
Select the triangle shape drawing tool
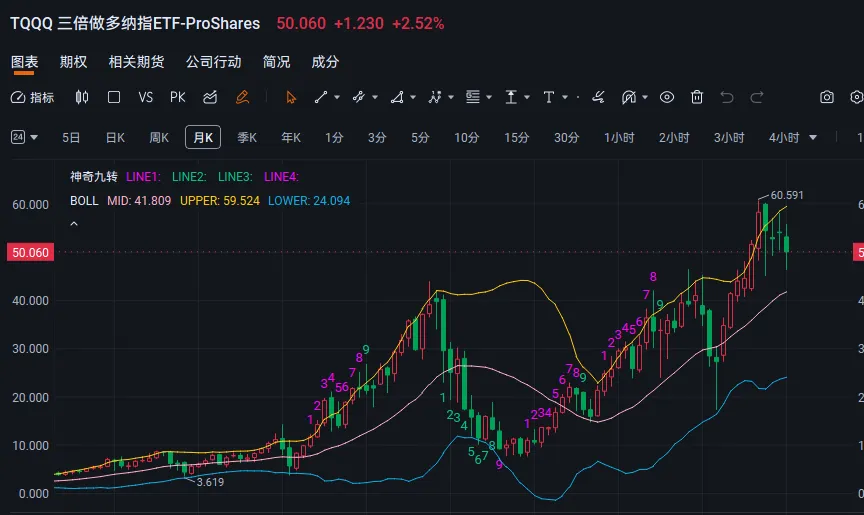pos(397,97)
